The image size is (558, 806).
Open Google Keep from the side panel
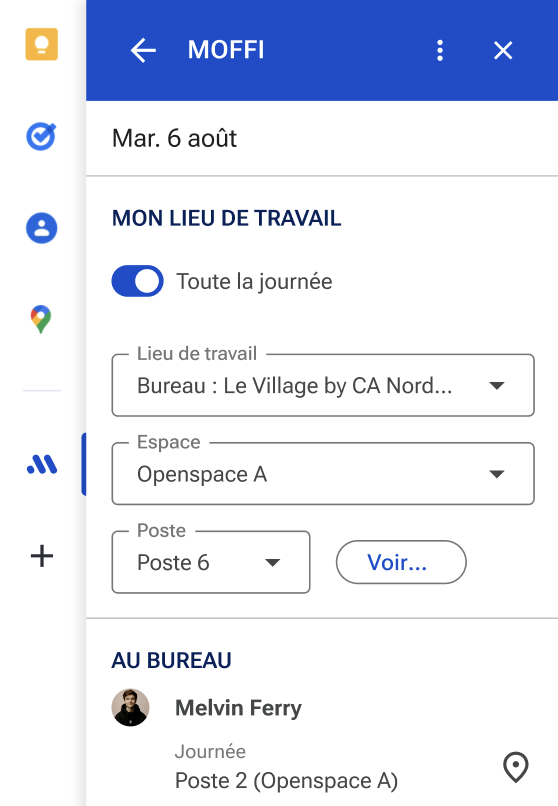tap(42, 45)
